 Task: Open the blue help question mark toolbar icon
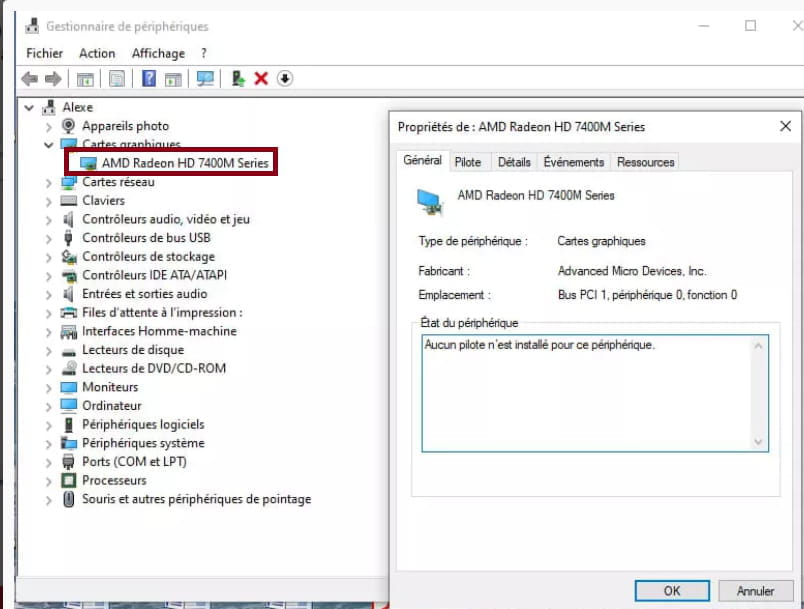pyautogui.click(x=149, y=79)
